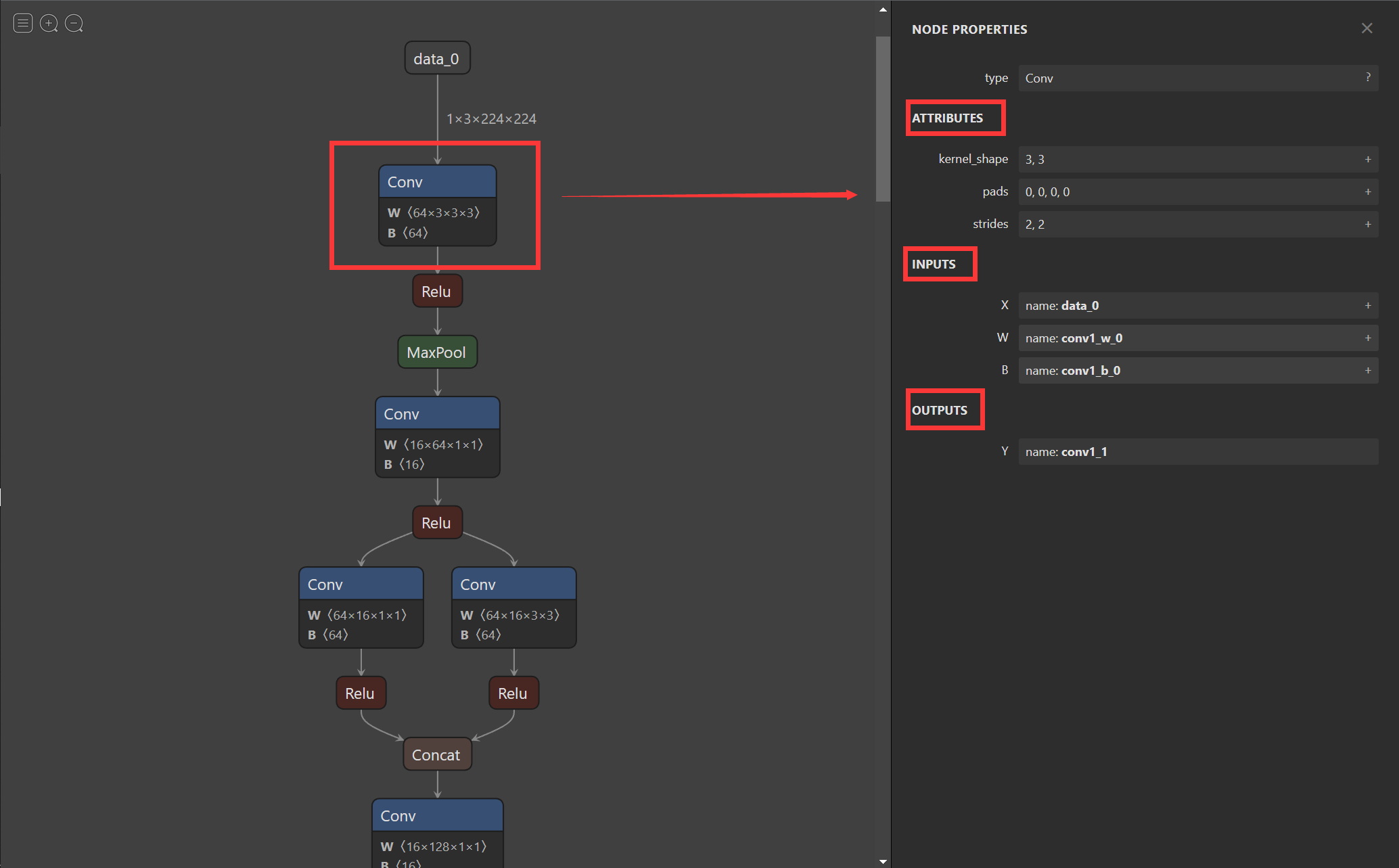This screenshot has width=1399, height=868.
Task: Expand the pads attribute plus
Action: point(1367,191)
